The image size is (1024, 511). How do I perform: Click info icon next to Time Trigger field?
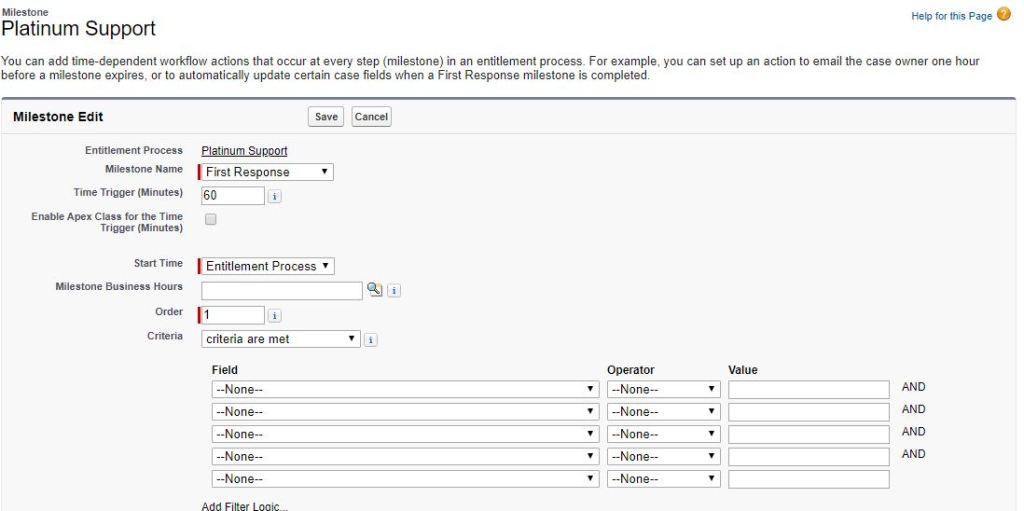click(x=275, y=197)
